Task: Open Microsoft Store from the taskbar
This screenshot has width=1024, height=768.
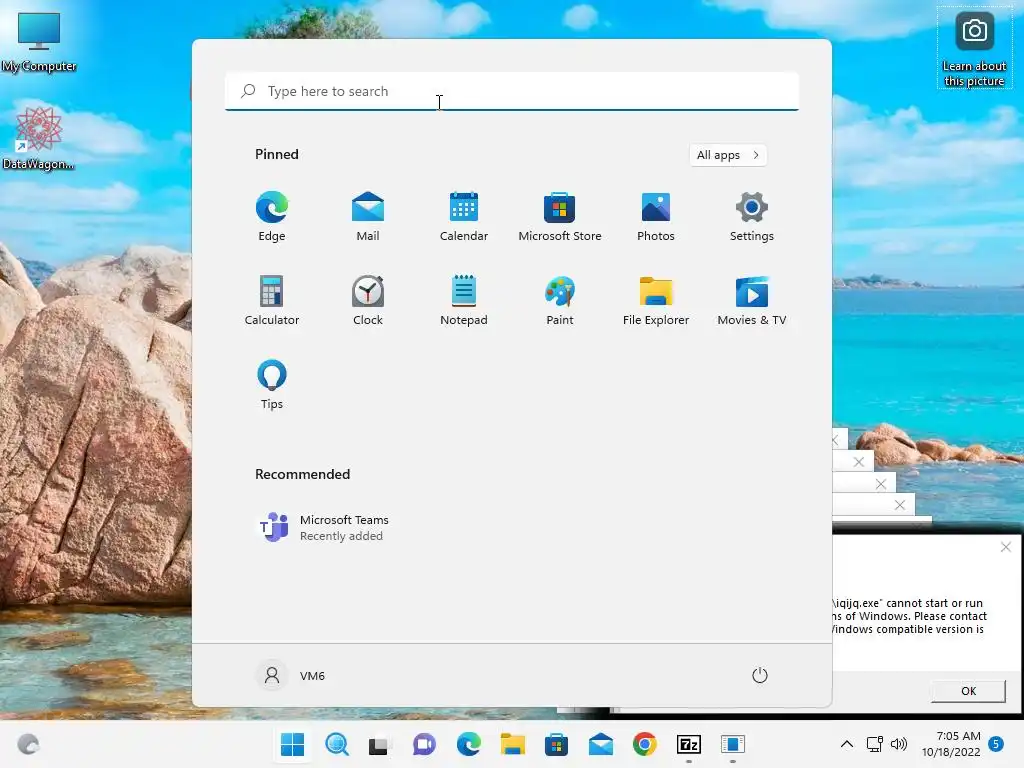Action: [x=556, y=744]
